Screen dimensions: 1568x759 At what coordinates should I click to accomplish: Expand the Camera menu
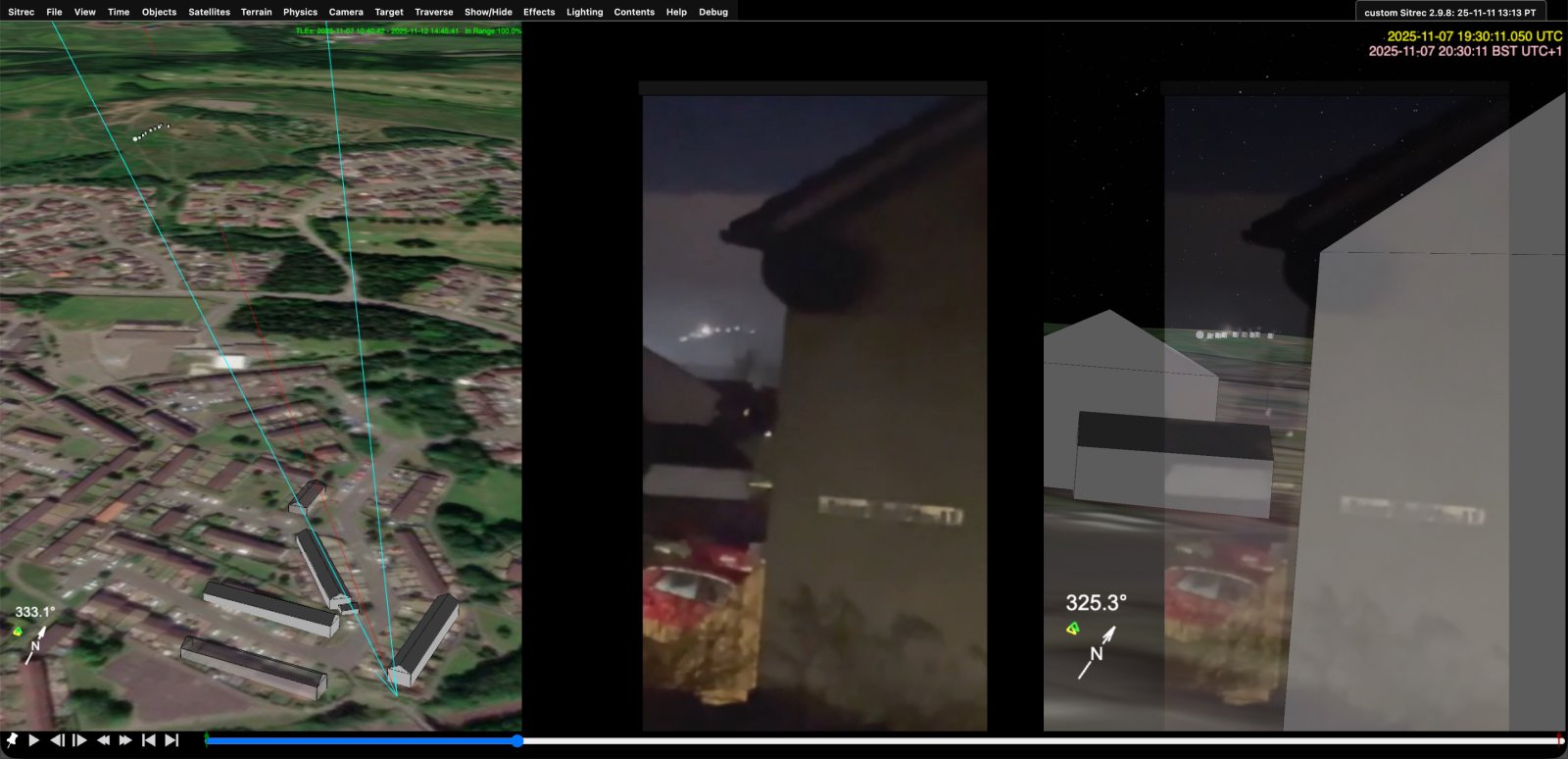click(346, 12)
